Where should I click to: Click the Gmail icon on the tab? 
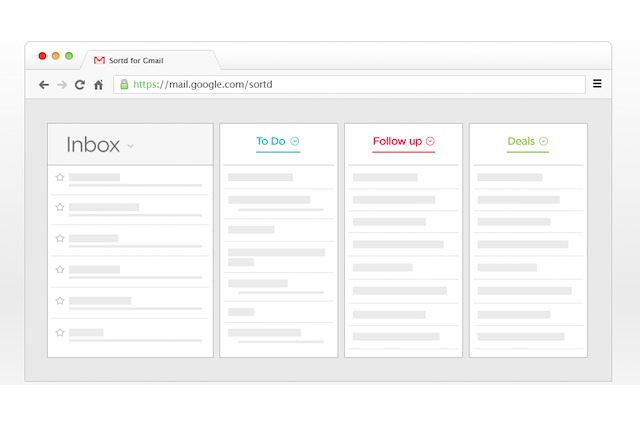tap(99, 60)
